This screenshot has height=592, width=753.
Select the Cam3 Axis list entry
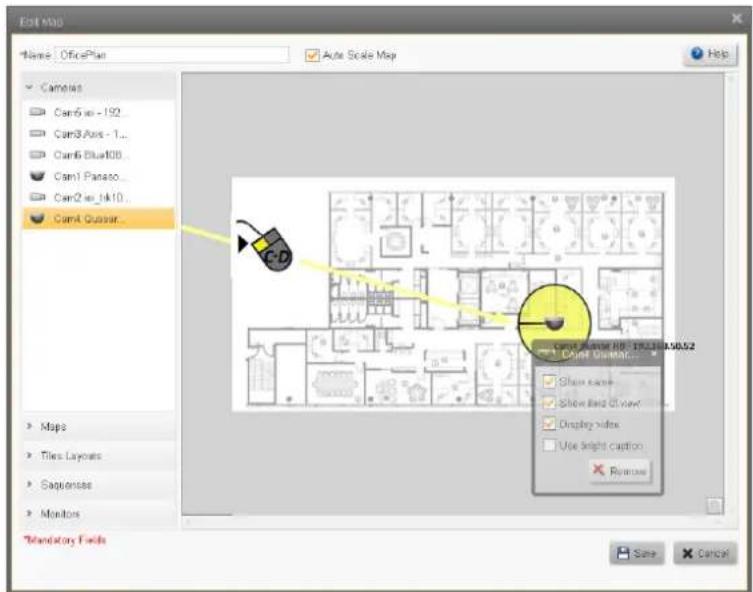point(99,133)
